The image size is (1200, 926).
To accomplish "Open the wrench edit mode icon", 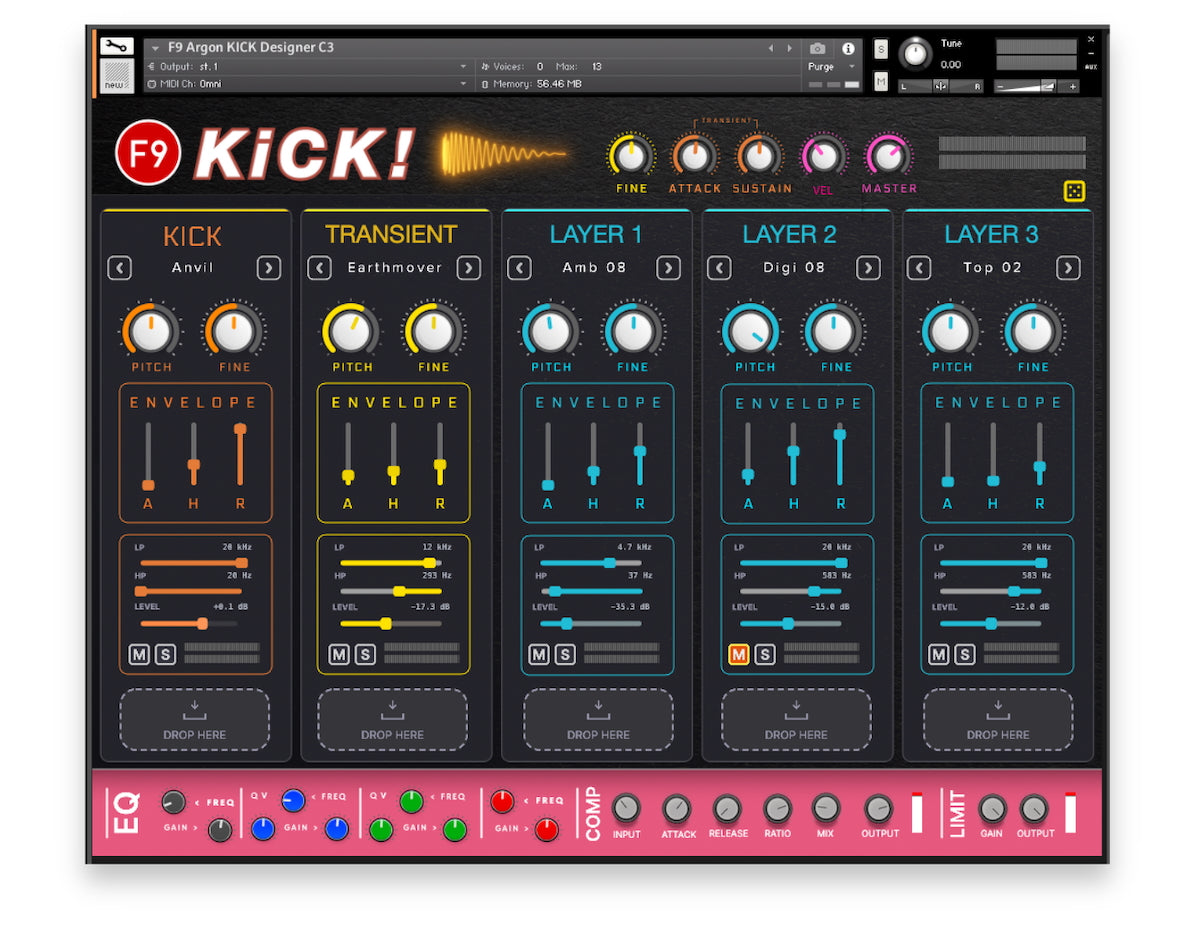I will [116, 47].
